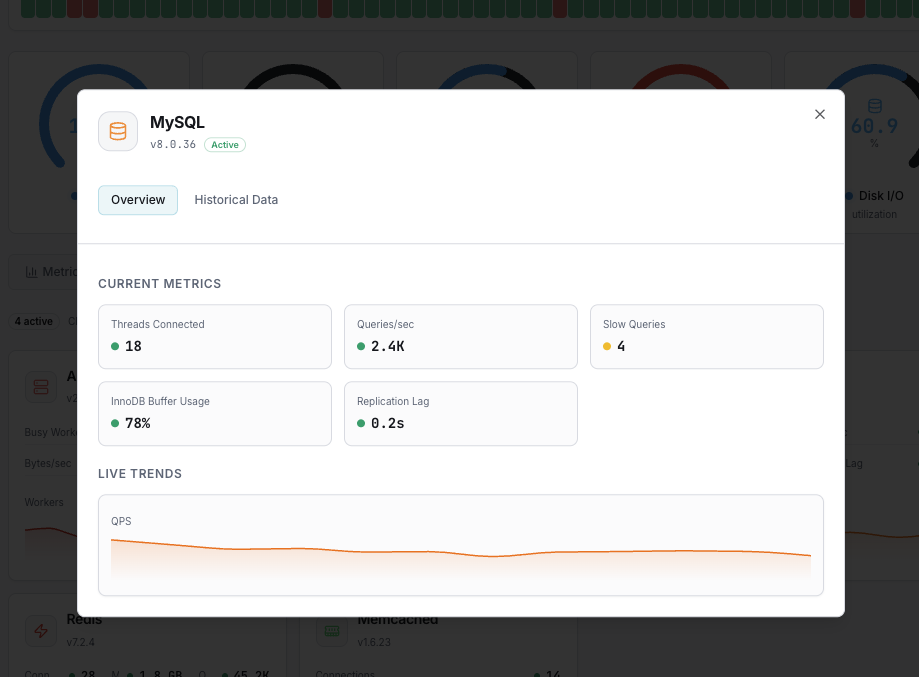
Task: Click the Memcached service icon
Action: [331, 631]
